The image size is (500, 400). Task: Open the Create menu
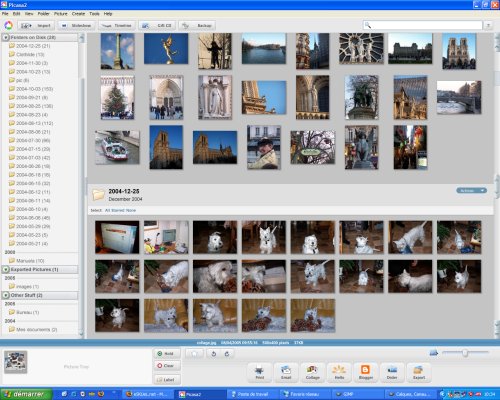(78, 14)
